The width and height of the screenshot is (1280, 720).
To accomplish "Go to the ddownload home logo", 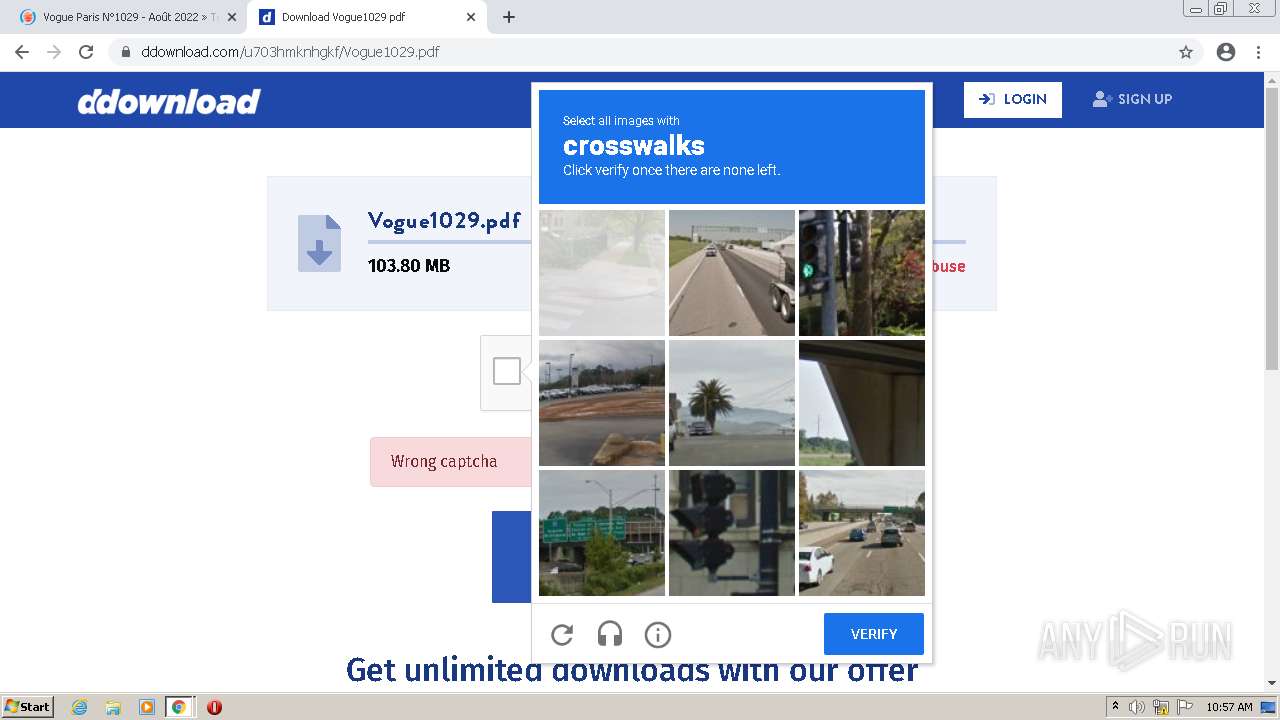I will coord(169,101).
